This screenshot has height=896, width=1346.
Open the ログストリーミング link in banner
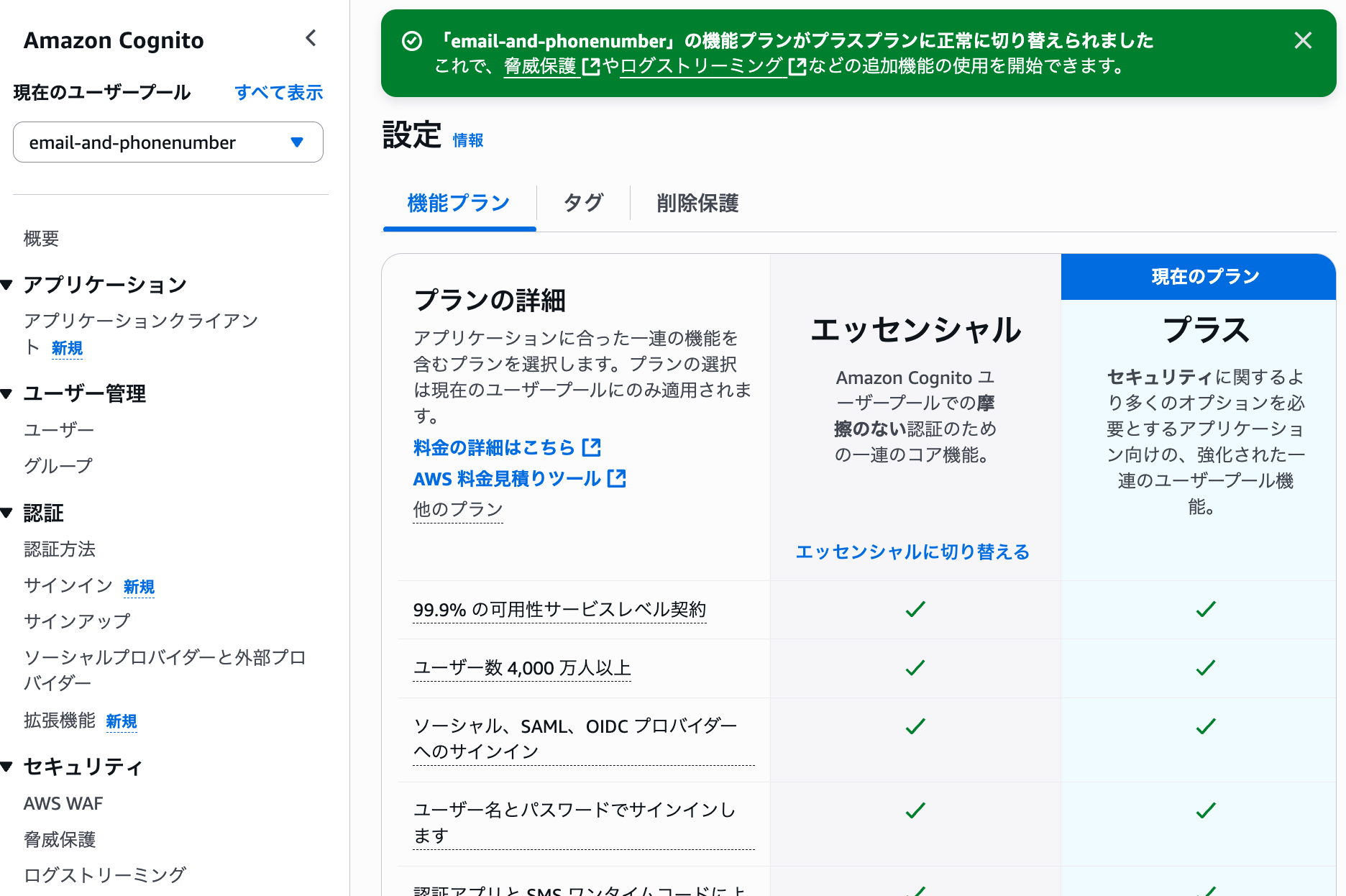713,66
